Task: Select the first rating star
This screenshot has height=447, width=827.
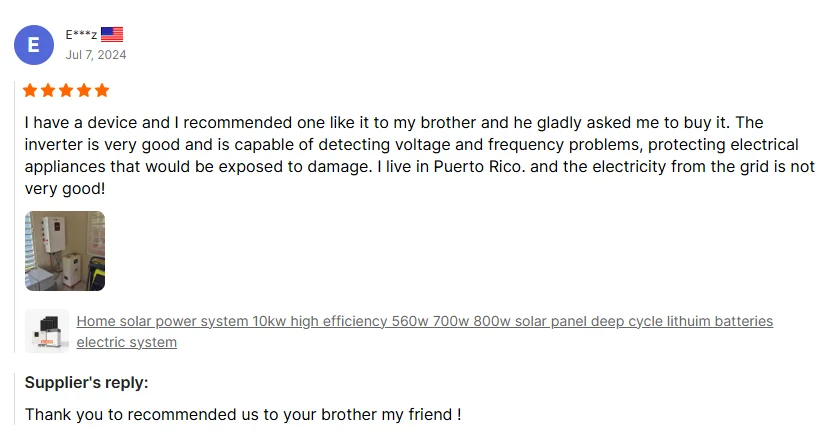Action: point(30,91)
